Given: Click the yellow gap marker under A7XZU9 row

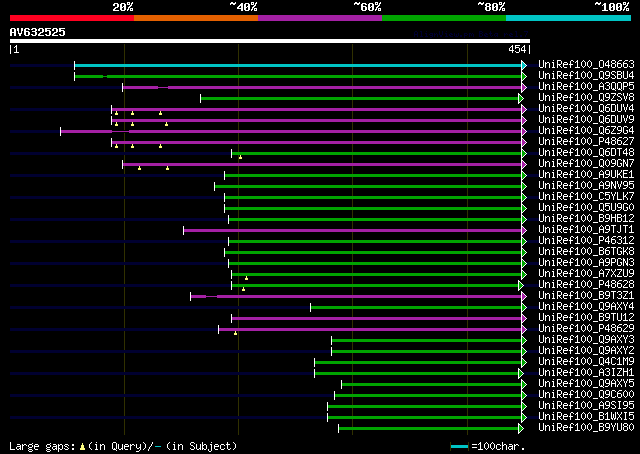Looking at the screenshot, I should (x=247, y=278).
